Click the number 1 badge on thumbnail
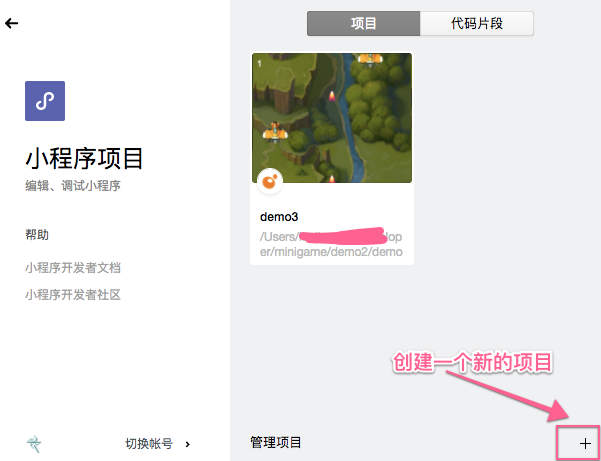This screenshot has height=461, width=601. coord(259,63)
